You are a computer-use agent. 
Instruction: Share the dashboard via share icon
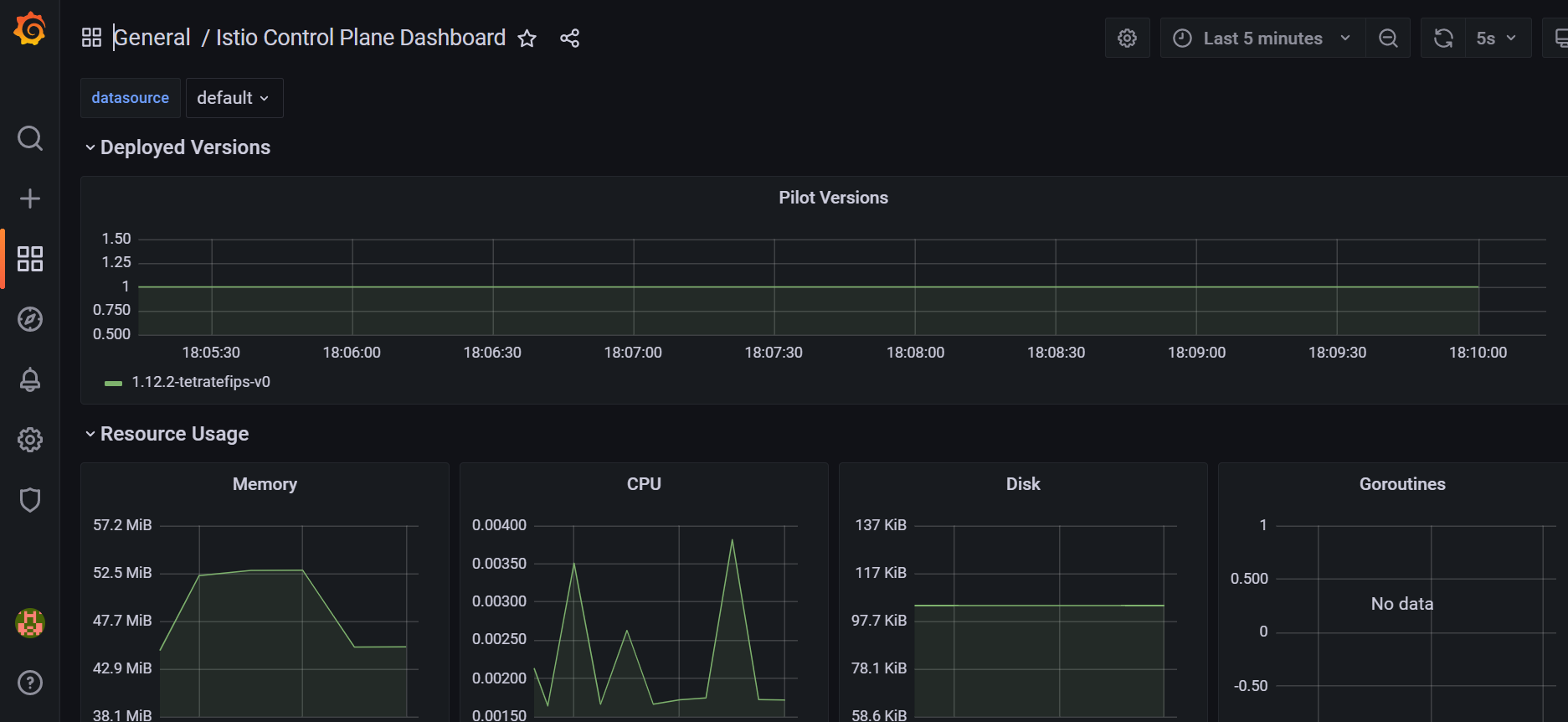[570, 39]
